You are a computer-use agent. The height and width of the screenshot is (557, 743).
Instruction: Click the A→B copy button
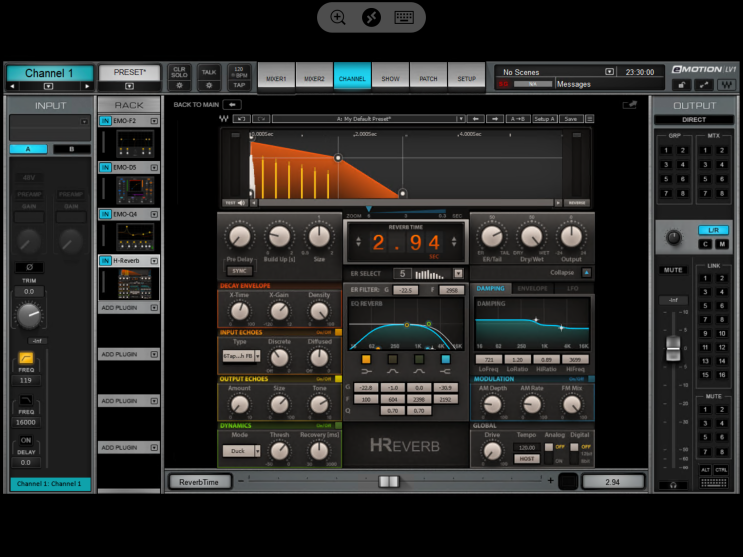(517, 119)
